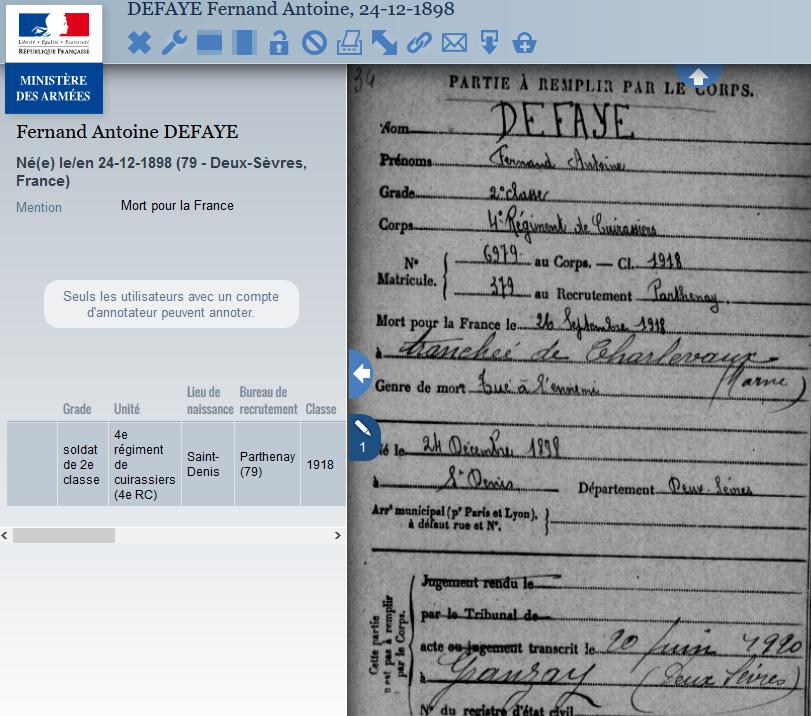Select the "soldat de 2e classe" cell
This screenshot has width=811, height=716.
pyautogui.click(x=83, y=464)
